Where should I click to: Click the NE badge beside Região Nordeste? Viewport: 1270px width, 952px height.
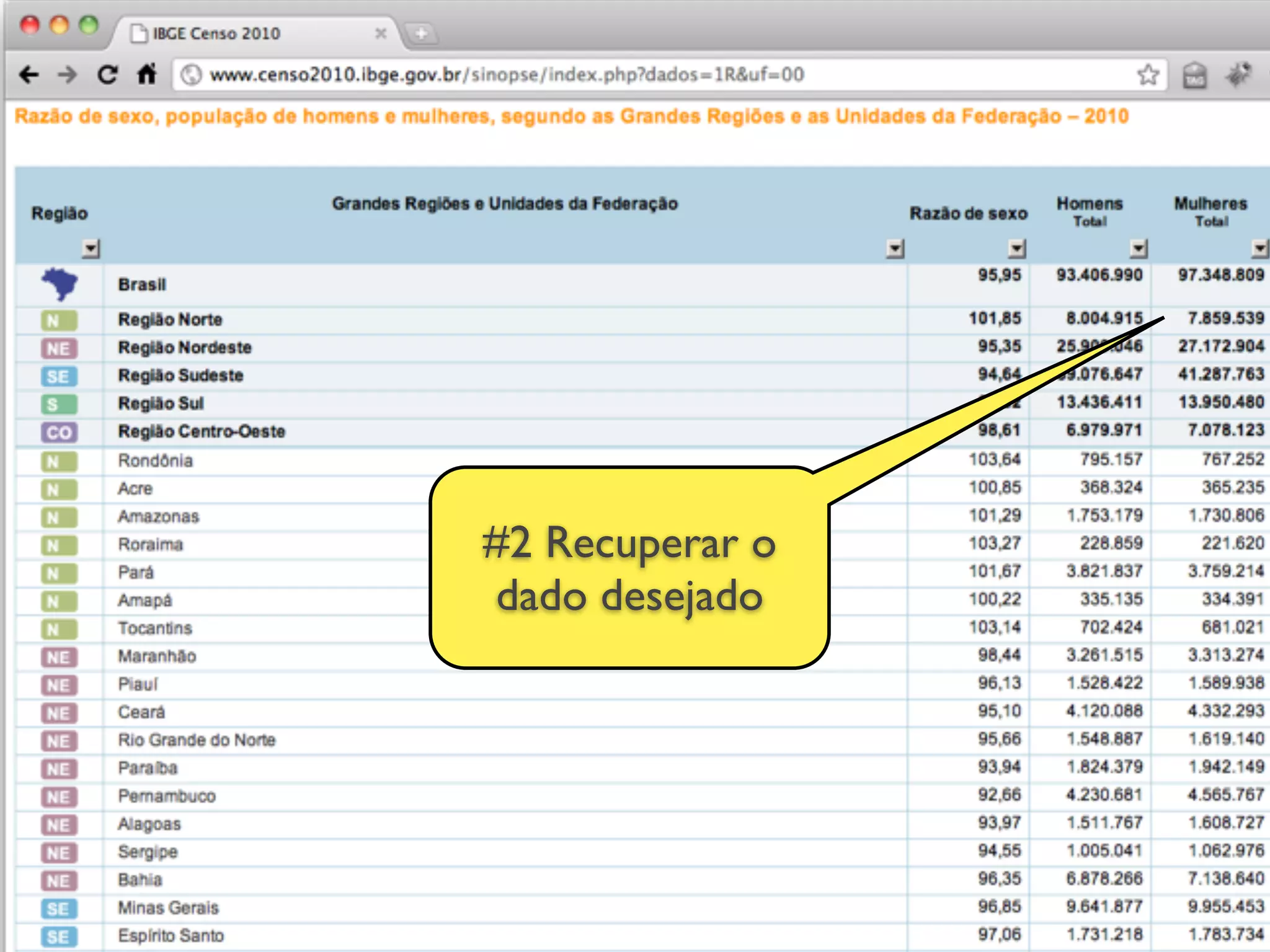click(x=59, y=348)
